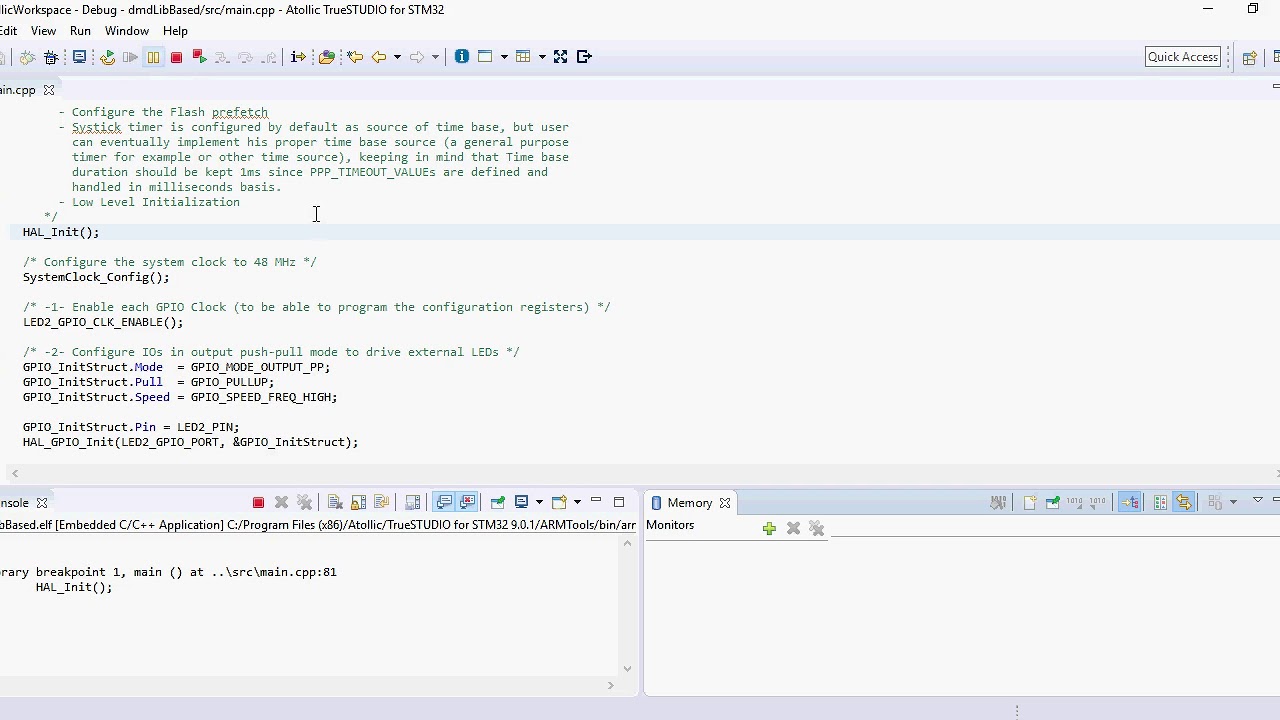Toggle Scroll Lock in Console
Viewport: 1280px width, 720px height.
[358, 502]
